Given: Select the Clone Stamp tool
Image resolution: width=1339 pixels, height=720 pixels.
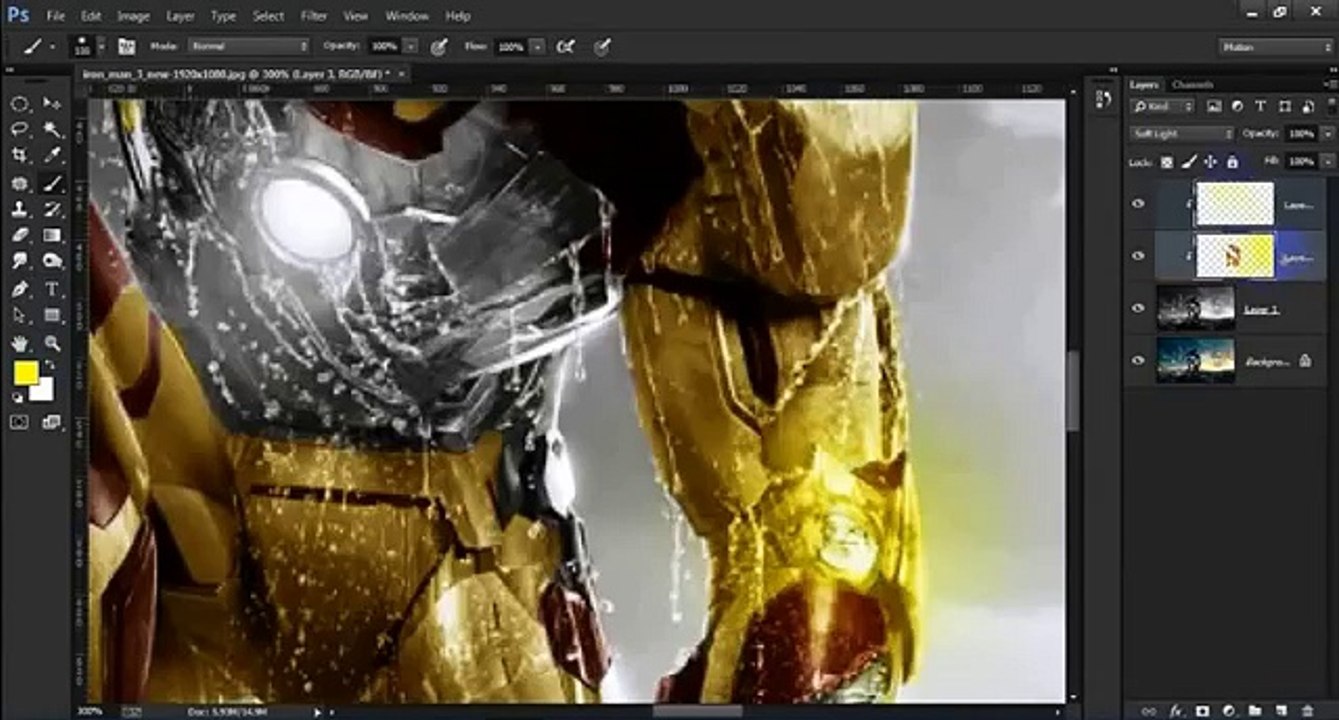Looking at the screenshot, I should (x=19, y=209).
